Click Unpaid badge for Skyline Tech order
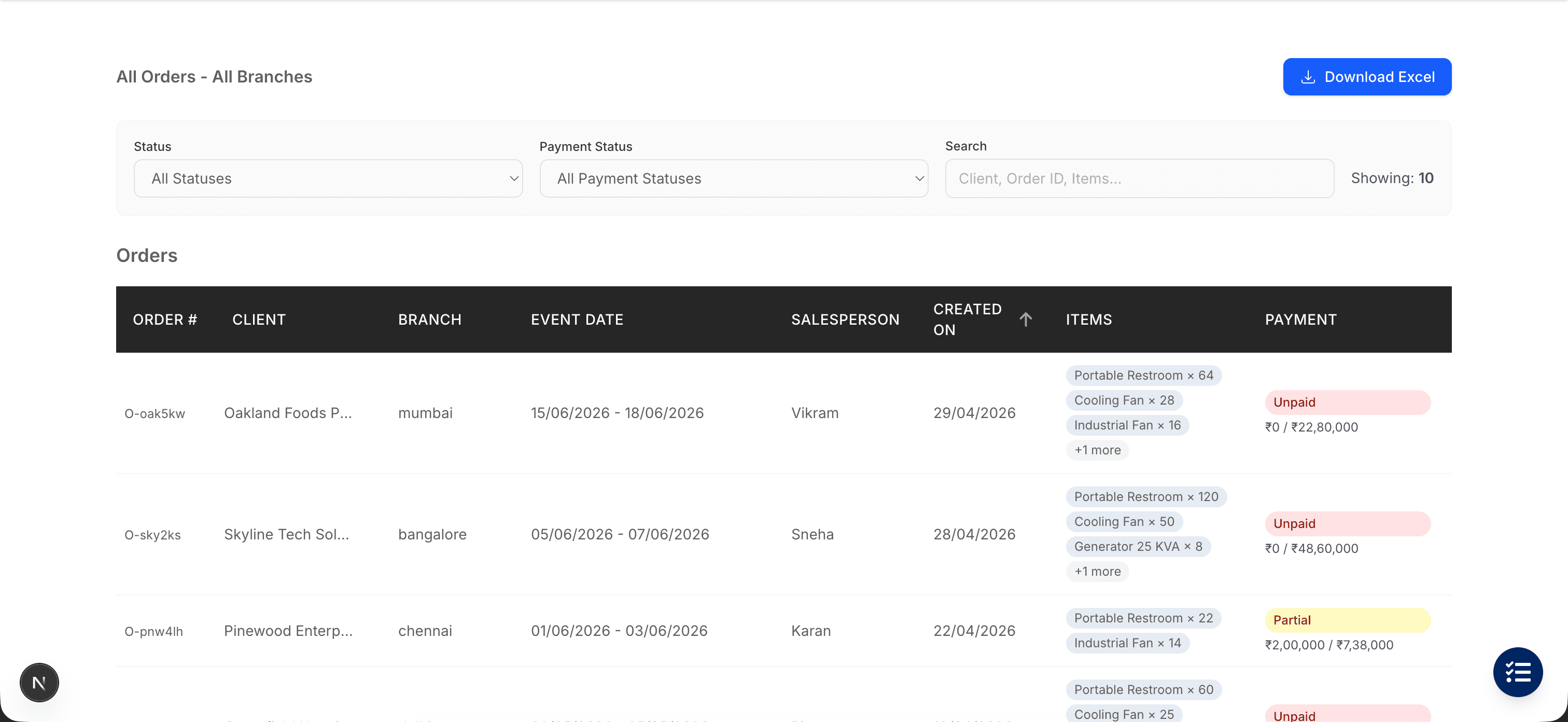Image resolution: width=1568 pixels, height=722 pixels. tap(1348, 523)
